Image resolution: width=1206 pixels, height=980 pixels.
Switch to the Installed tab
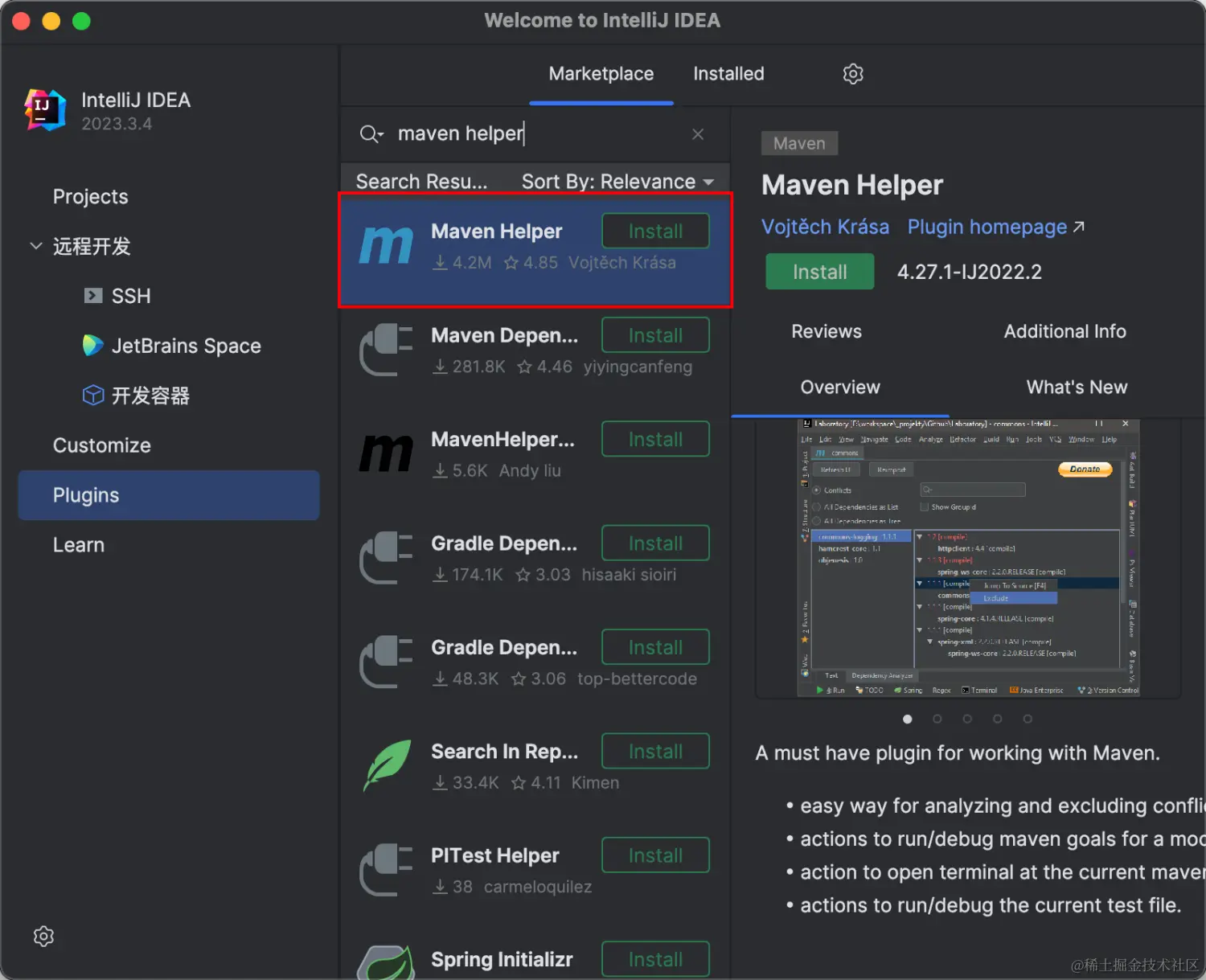(x=729, y=74)
